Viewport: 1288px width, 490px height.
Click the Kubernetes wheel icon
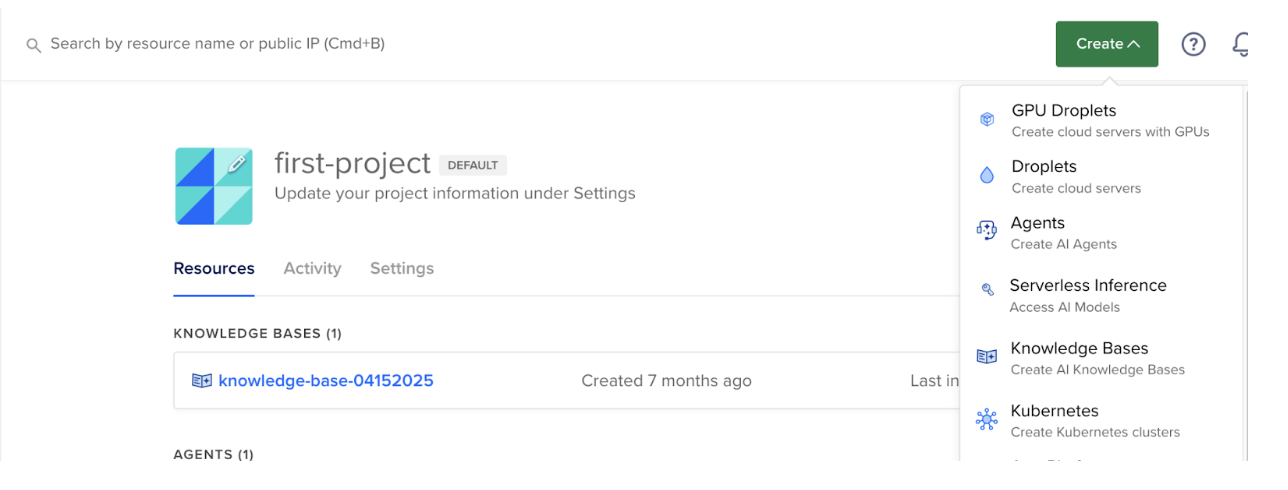click(x=987, y=420)
